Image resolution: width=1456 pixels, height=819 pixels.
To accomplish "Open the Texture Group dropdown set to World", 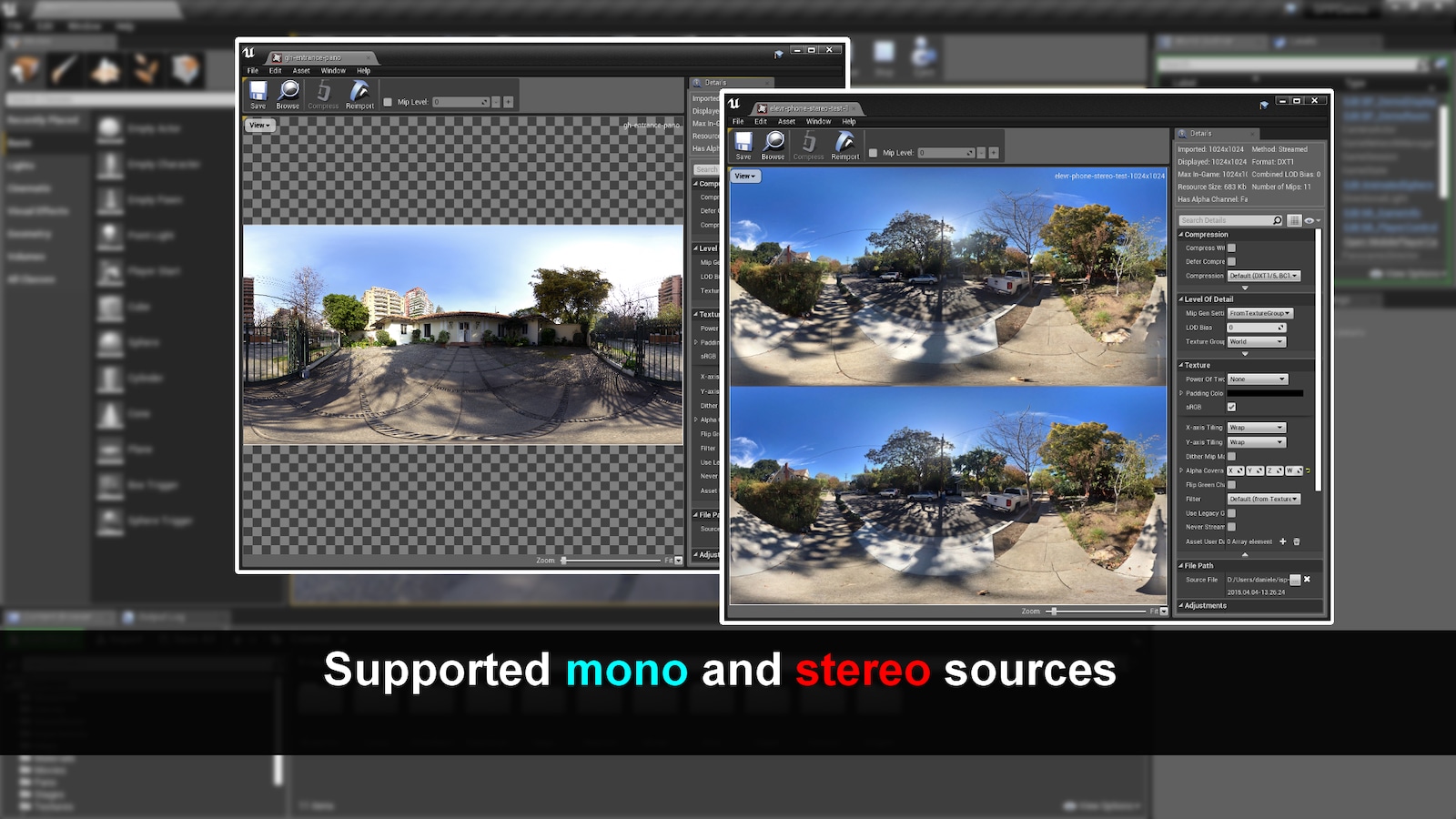I will coord(1256,341).
